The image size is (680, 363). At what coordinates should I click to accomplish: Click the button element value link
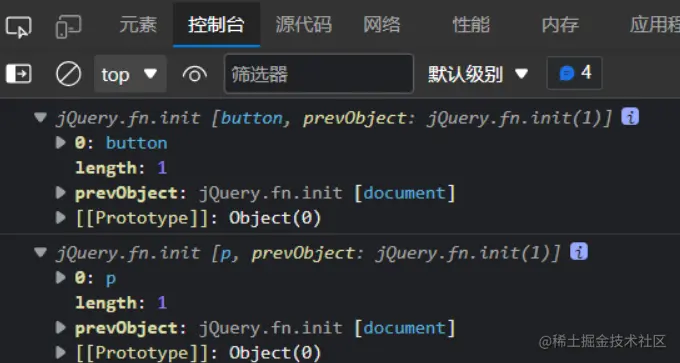[137, 143]
